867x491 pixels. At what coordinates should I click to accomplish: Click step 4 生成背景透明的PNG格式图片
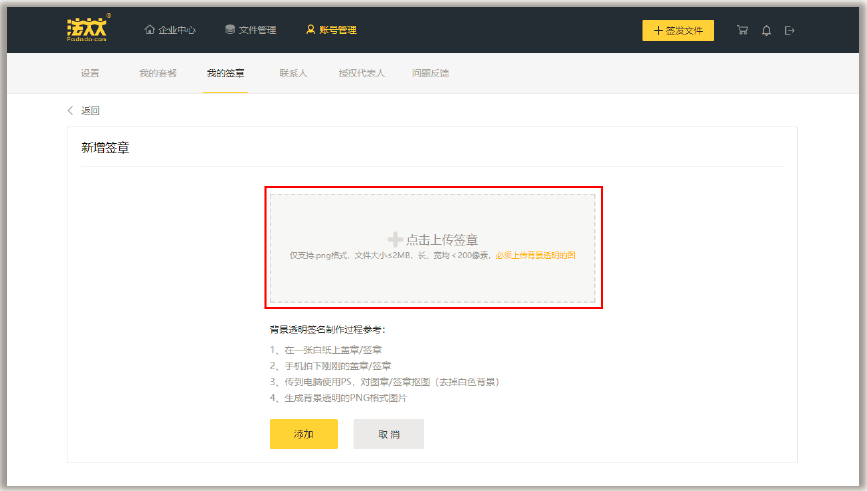(338, 398)
